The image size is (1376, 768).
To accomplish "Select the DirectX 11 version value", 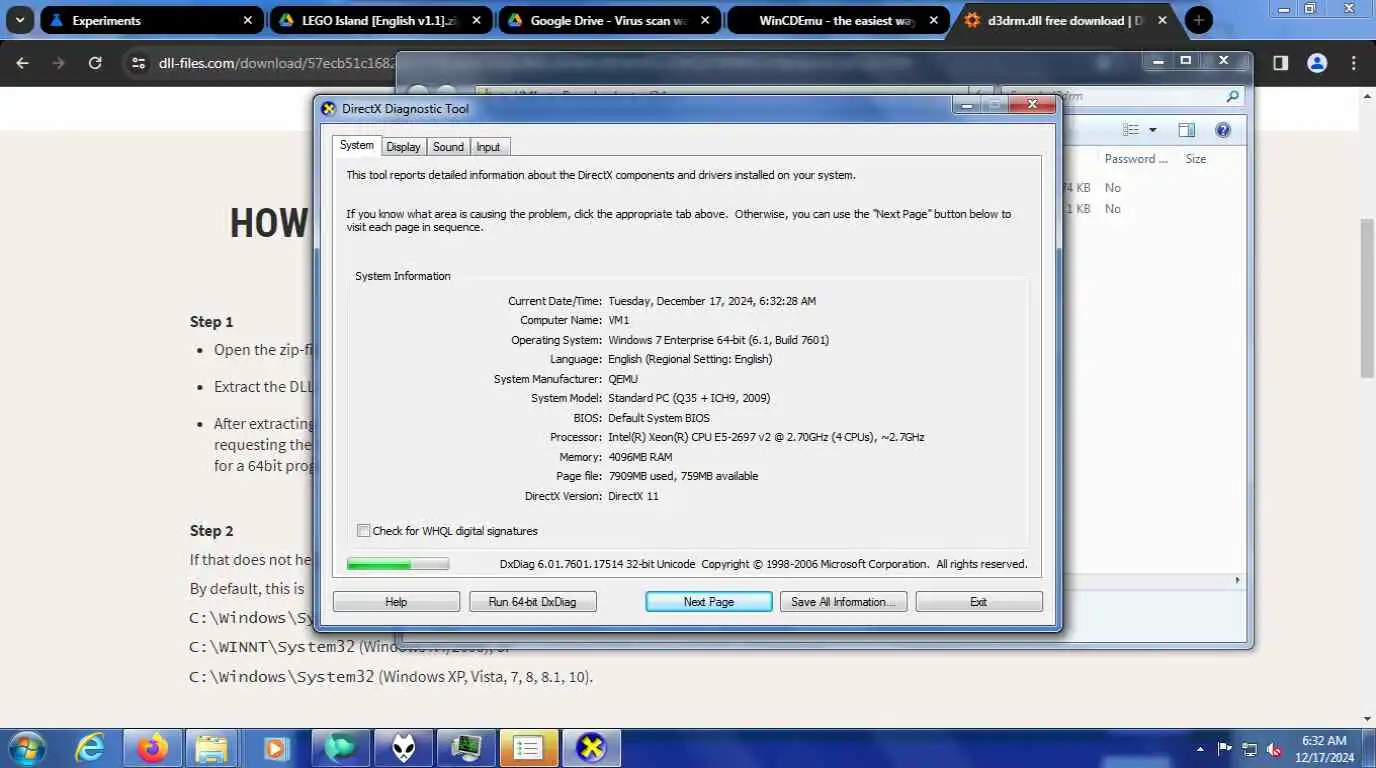I will 633,496.
